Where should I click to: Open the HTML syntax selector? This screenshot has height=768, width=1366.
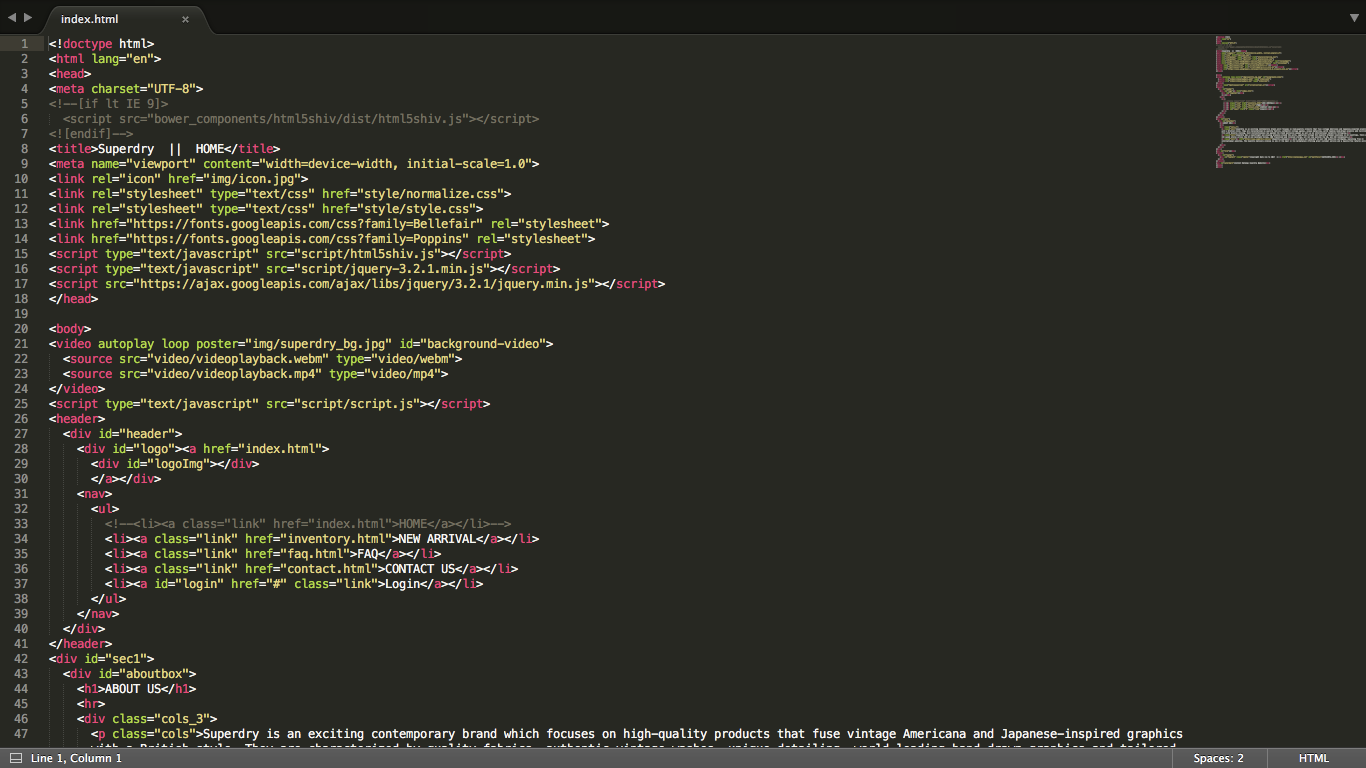[1313, 758]
